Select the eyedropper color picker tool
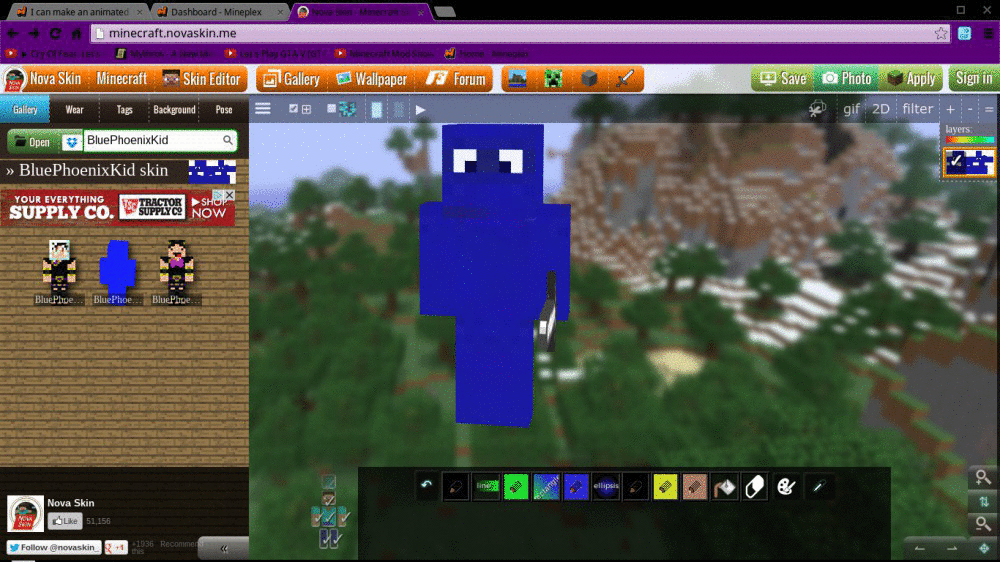This screenshot has width=1000, height=562. 817,486
